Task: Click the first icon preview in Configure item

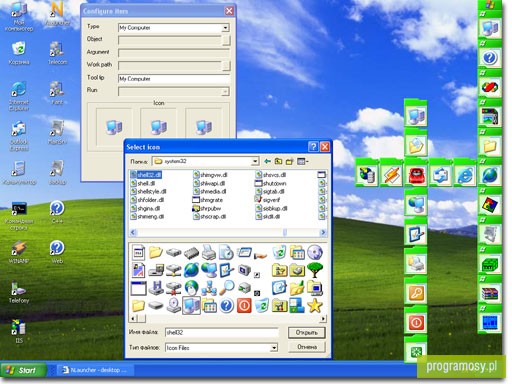Action: pos(114,127)
